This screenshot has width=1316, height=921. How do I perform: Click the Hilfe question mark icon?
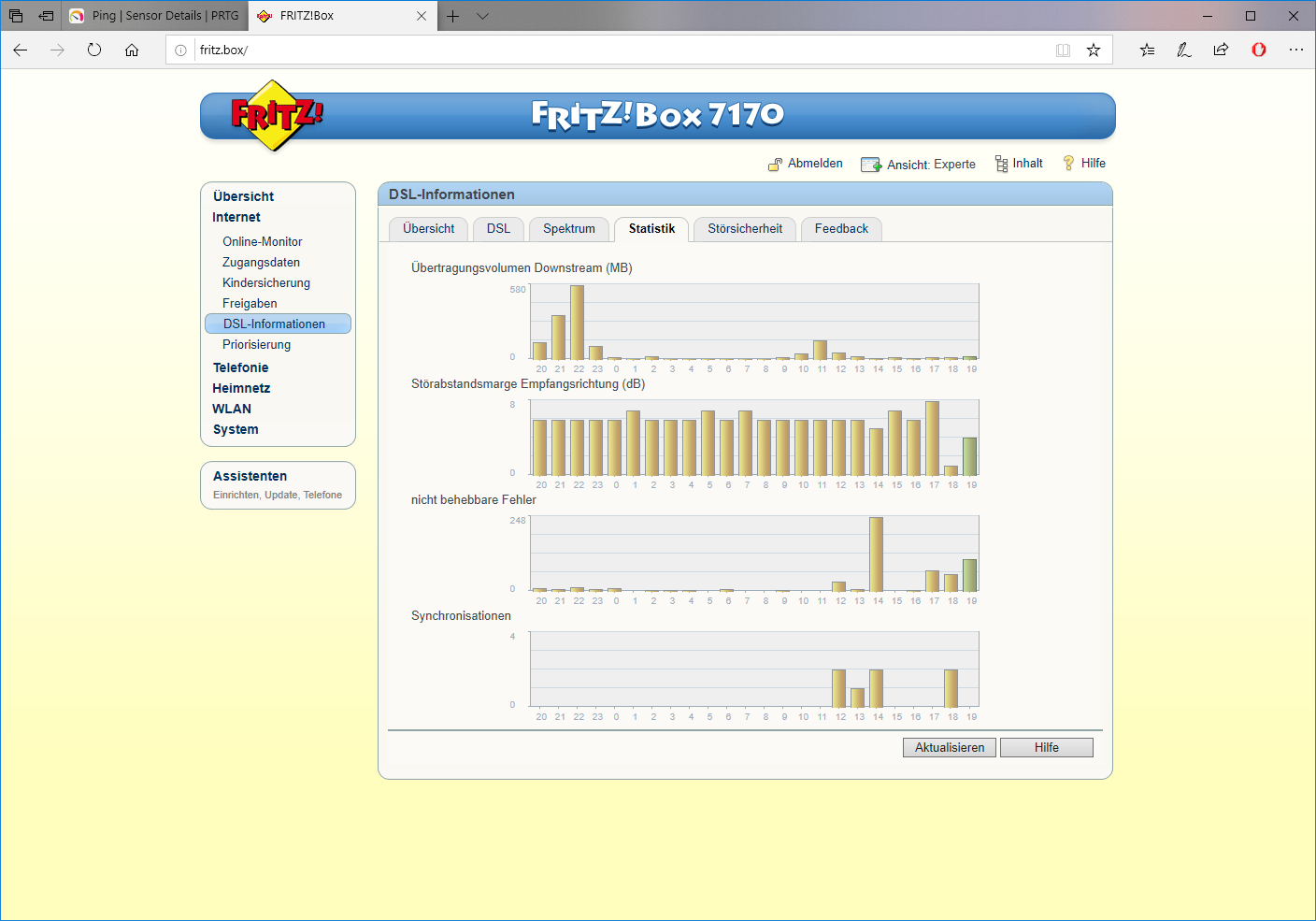[1068, 164]
